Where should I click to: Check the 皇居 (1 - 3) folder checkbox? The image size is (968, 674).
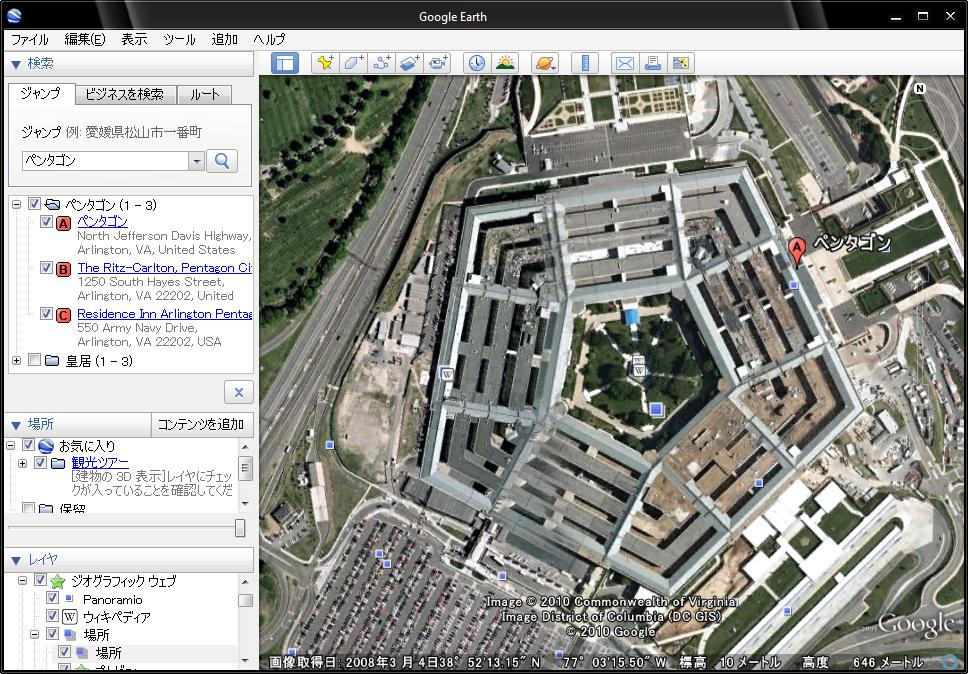tap(35, 360)
